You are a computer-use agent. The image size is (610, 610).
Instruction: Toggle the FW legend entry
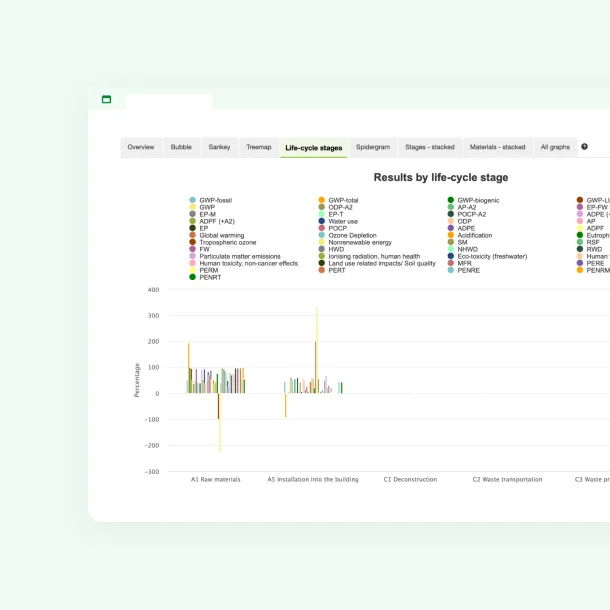[x=199, y=249]
